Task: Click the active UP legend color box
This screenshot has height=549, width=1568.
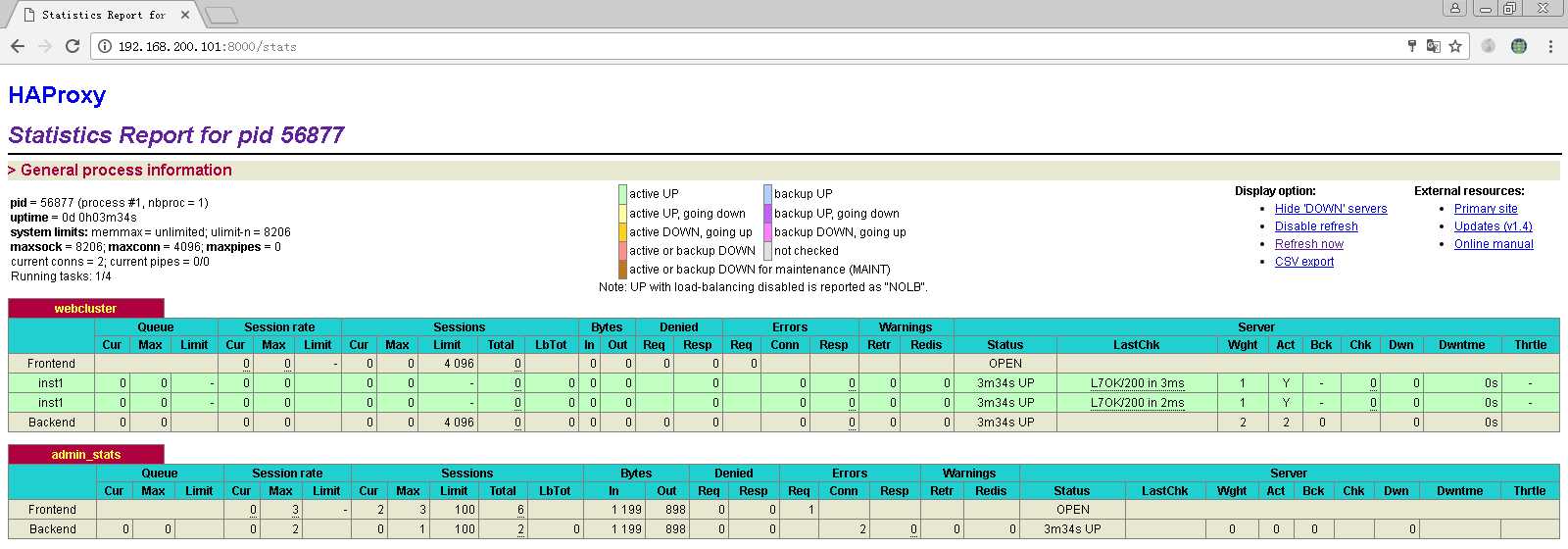Action: [x=622, y=194]
